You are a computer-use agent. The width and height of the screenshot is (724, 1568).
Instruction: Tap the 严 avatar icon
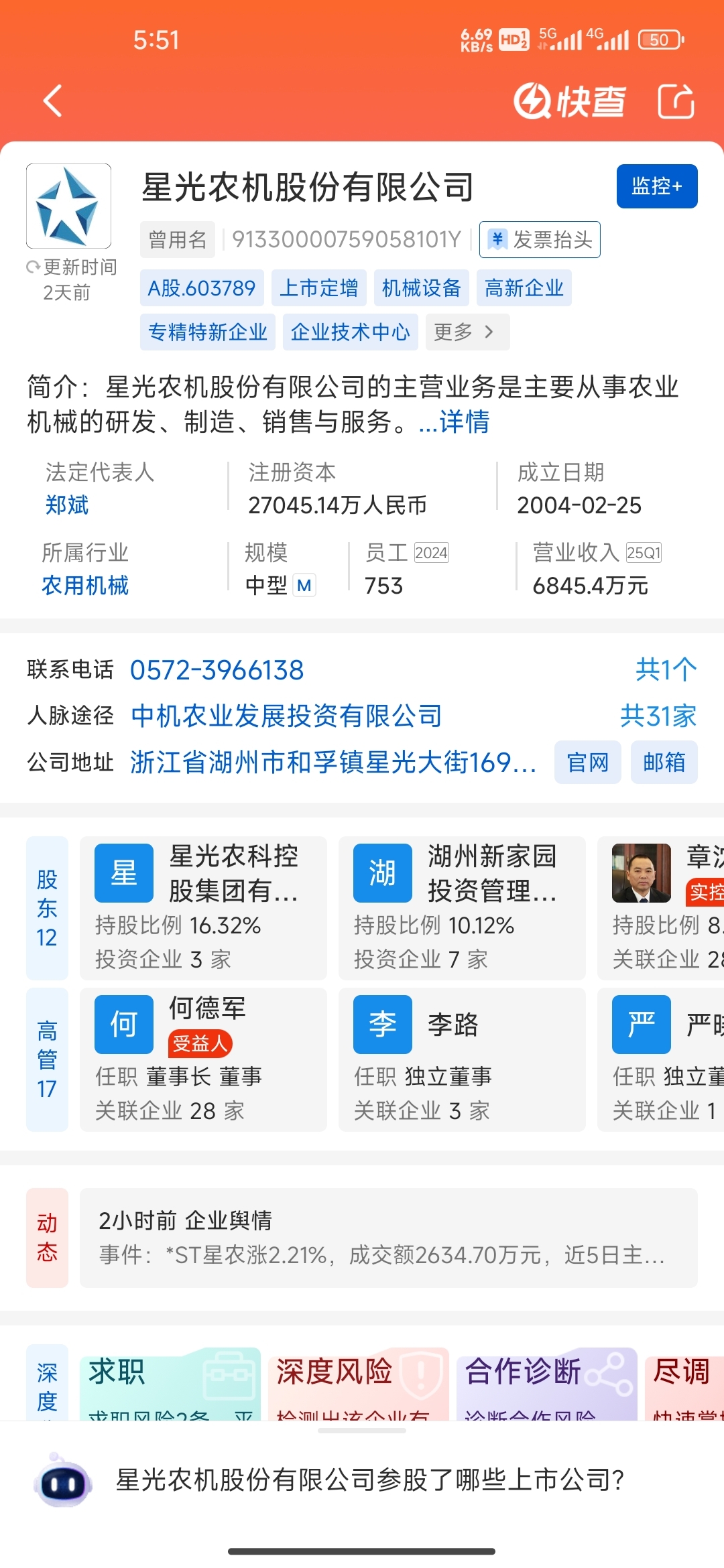(642, 1025)
